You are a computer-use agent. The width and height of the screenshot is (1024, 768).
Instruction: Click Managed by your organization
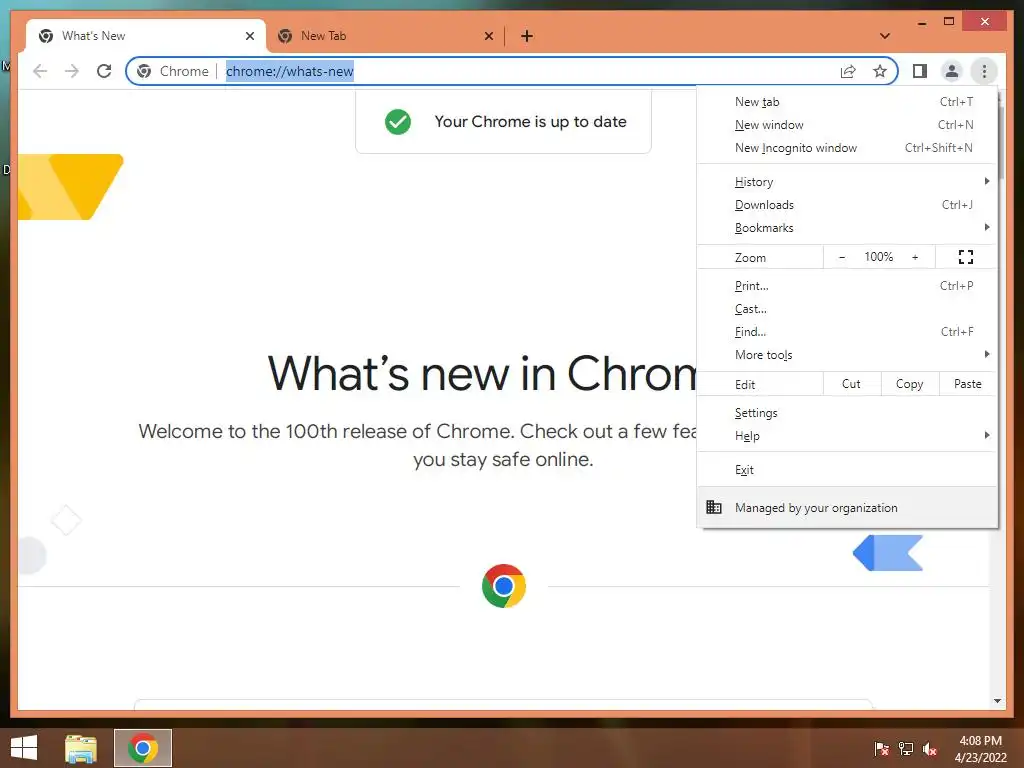click(848, 507)
